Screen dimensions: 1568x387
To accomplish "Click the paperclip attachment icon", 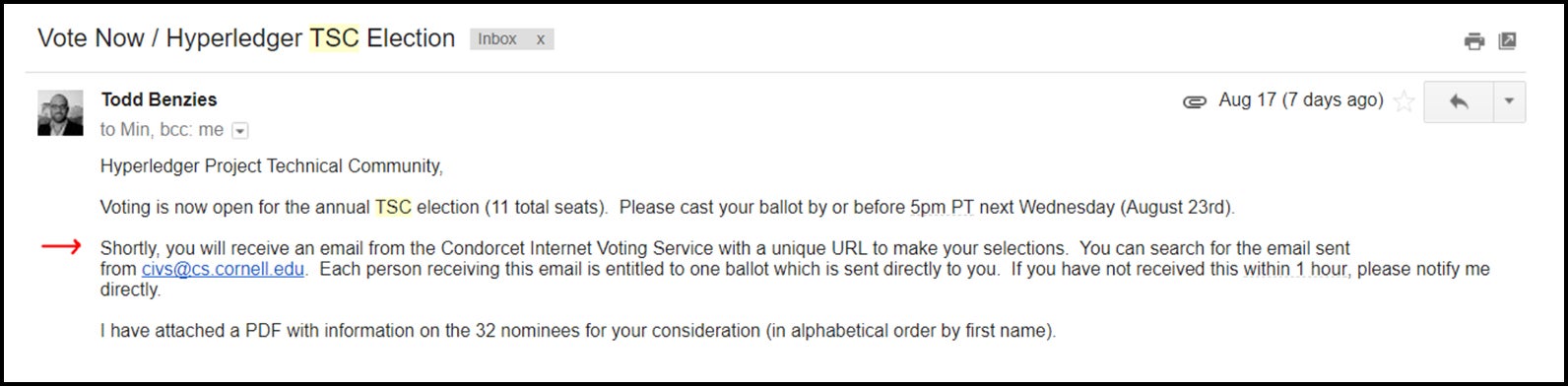I will click(x=1194, y=101).
